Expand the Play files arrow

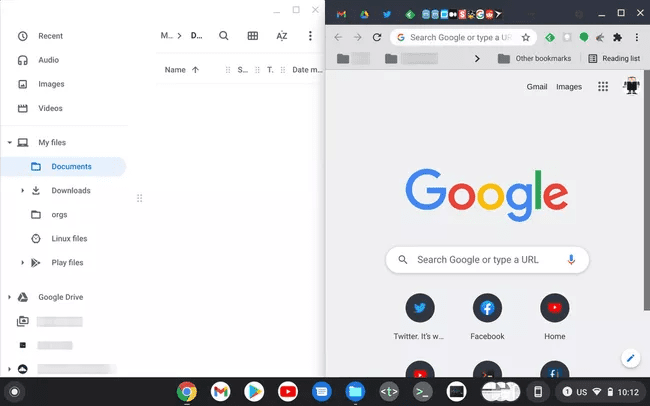click(22, 263)
